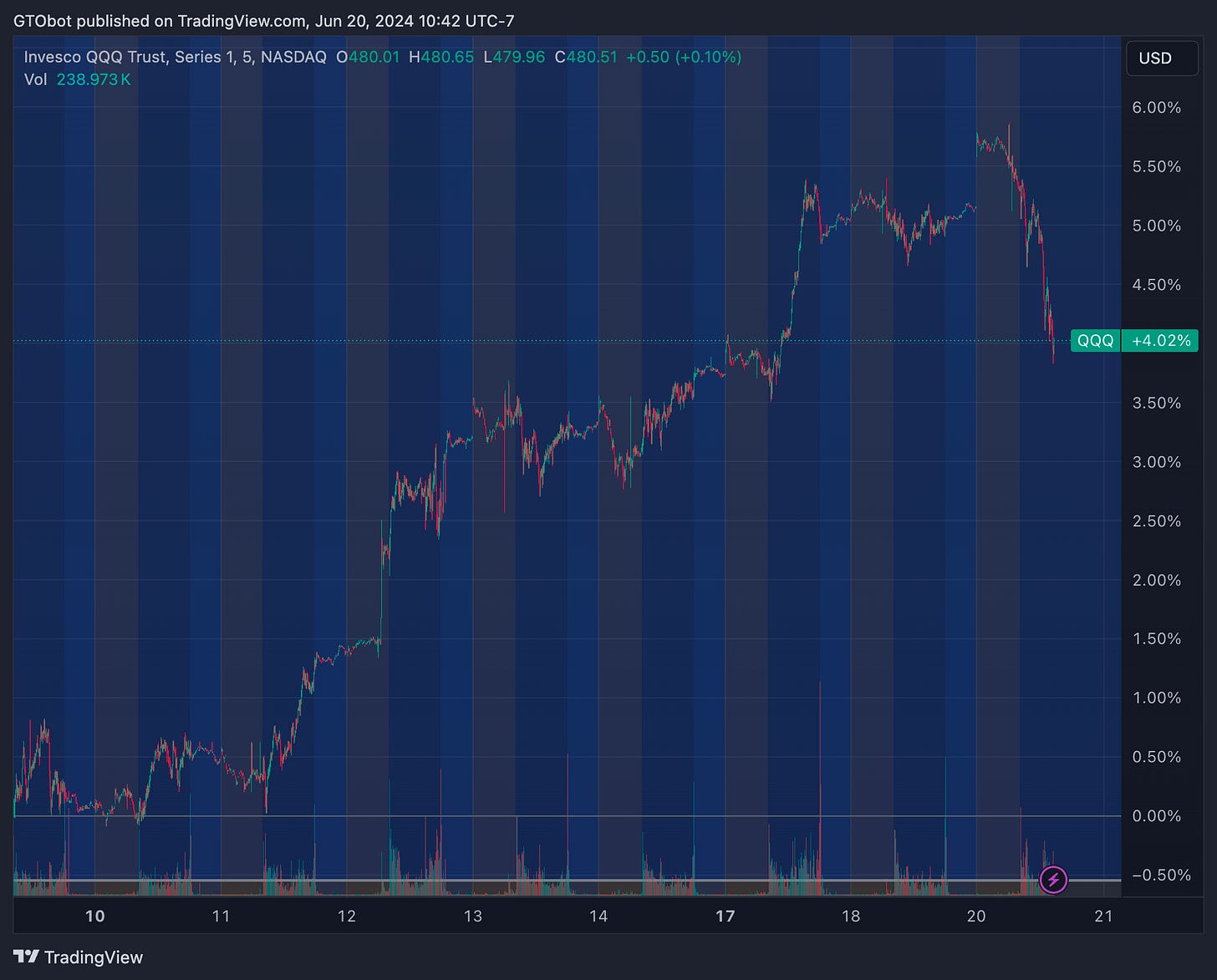Click the Invesco QQQ Trust symbol title
The image size is (1217, 980).
pos(175,57)
